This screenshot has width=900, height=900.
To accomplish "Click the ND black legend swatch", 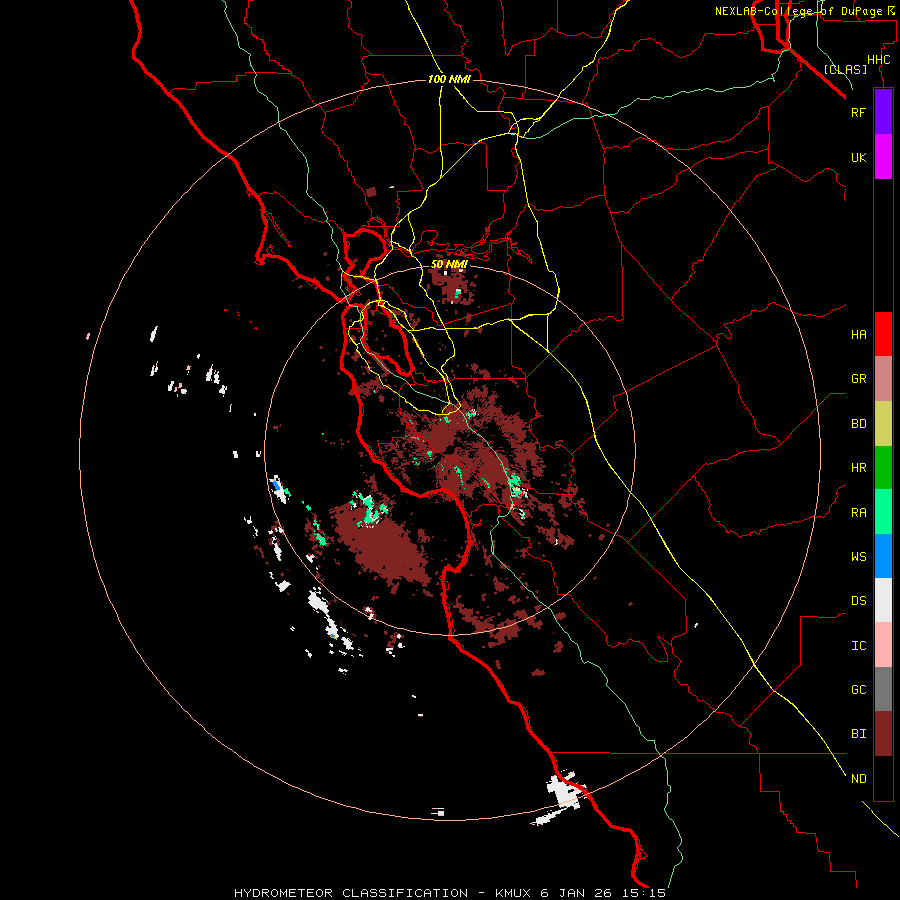I will click(883, 778).
